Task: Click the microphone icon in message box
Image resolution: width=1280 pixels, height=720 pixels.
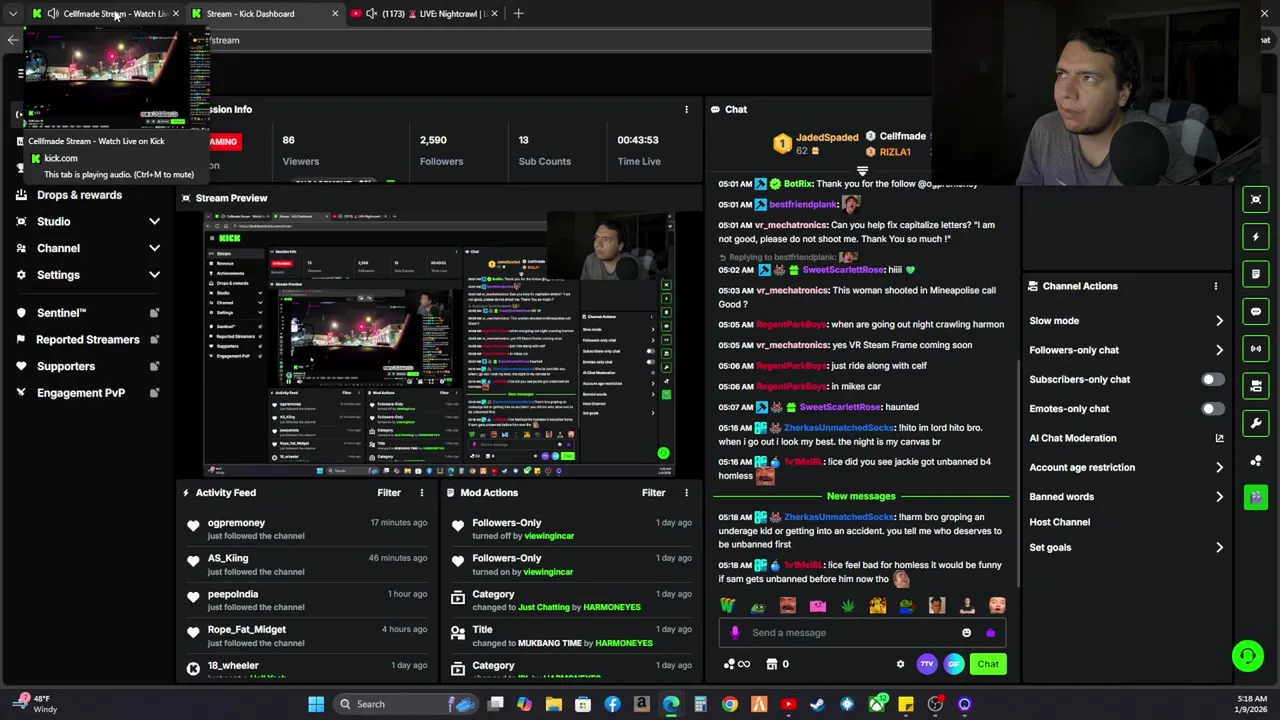Action: (x=735, y=632)
